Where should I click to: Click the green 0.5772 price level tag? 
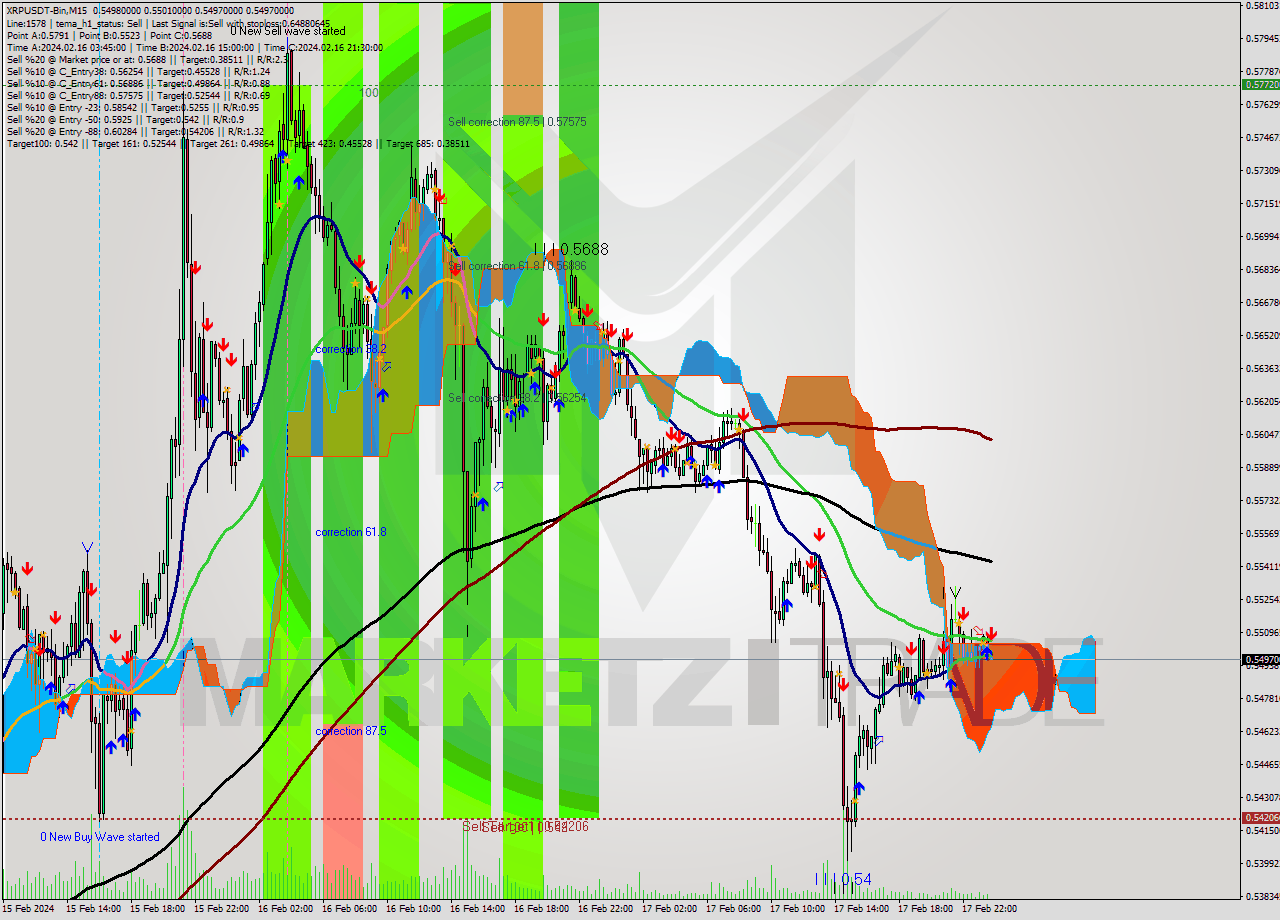(1261, 85)
